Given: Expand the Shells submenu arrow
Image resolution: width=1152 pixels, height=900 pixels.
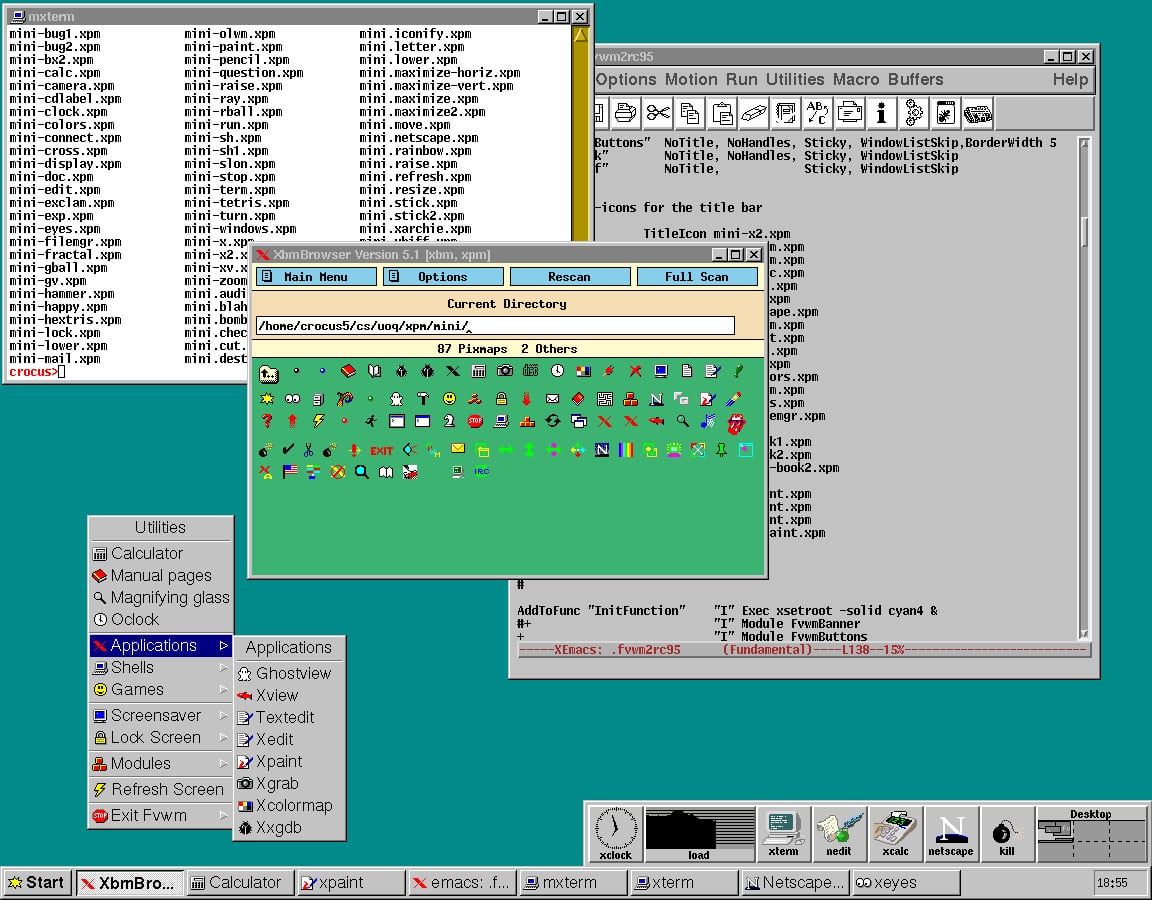Looking at the screenshot, I should tap(222, 667).
